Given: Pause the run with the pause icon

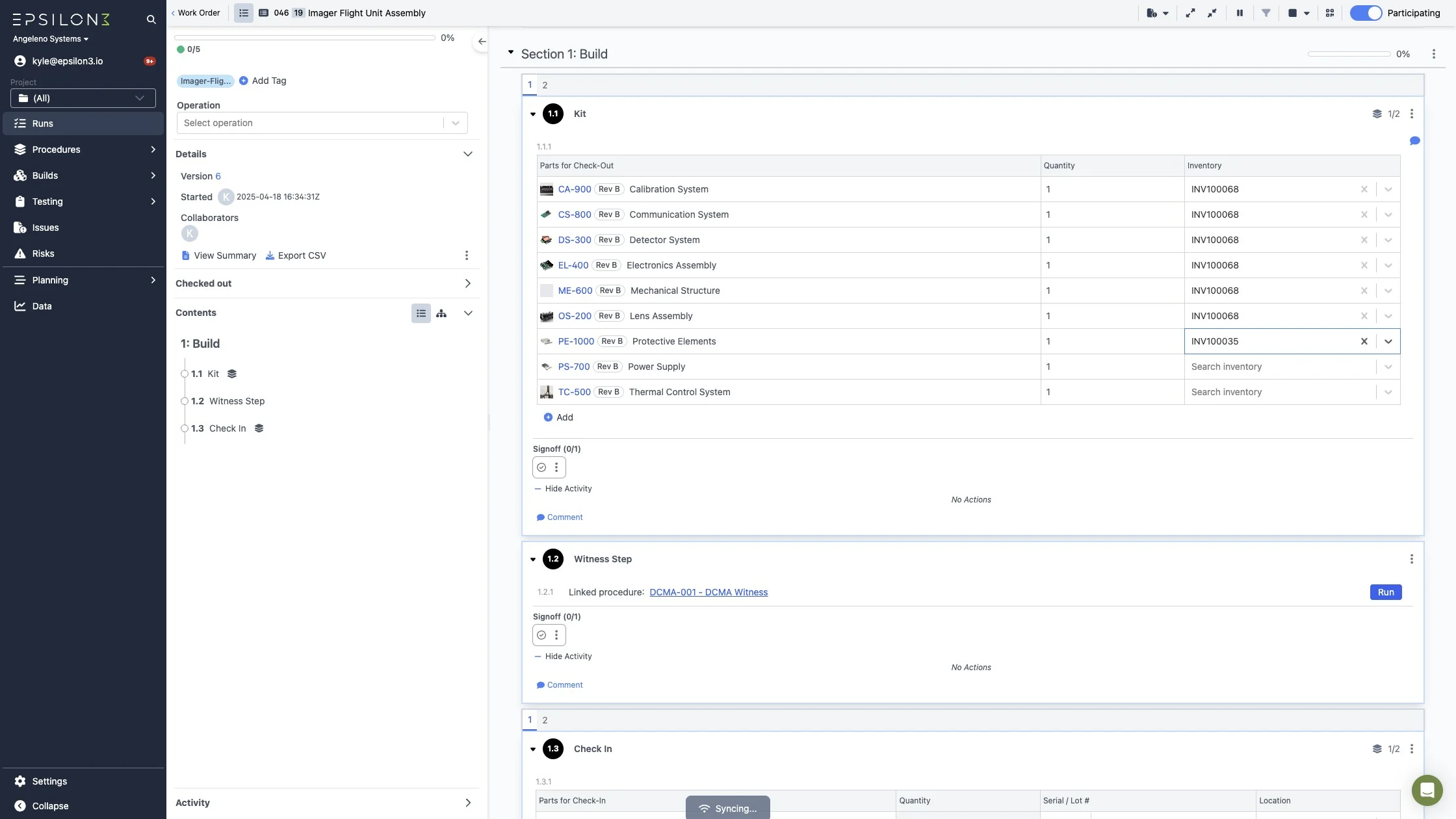Looking at the screenshot, I should tap(1240, 13).
